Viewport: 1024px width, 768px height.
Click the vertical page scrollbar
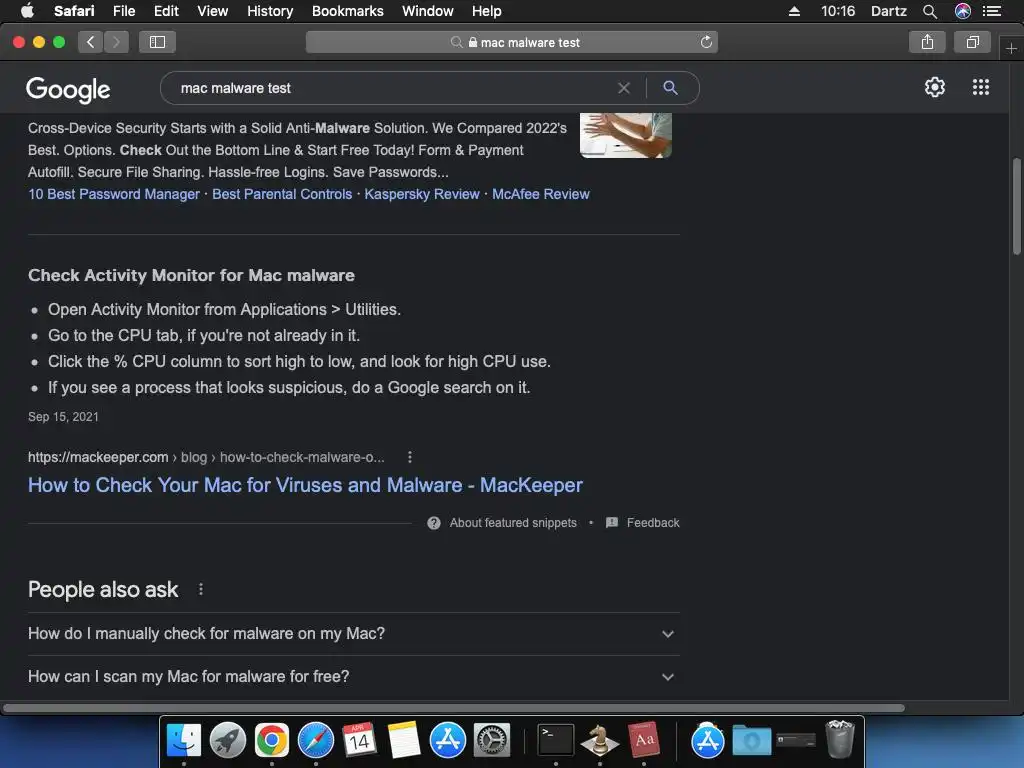click(x=1016, y=206)
